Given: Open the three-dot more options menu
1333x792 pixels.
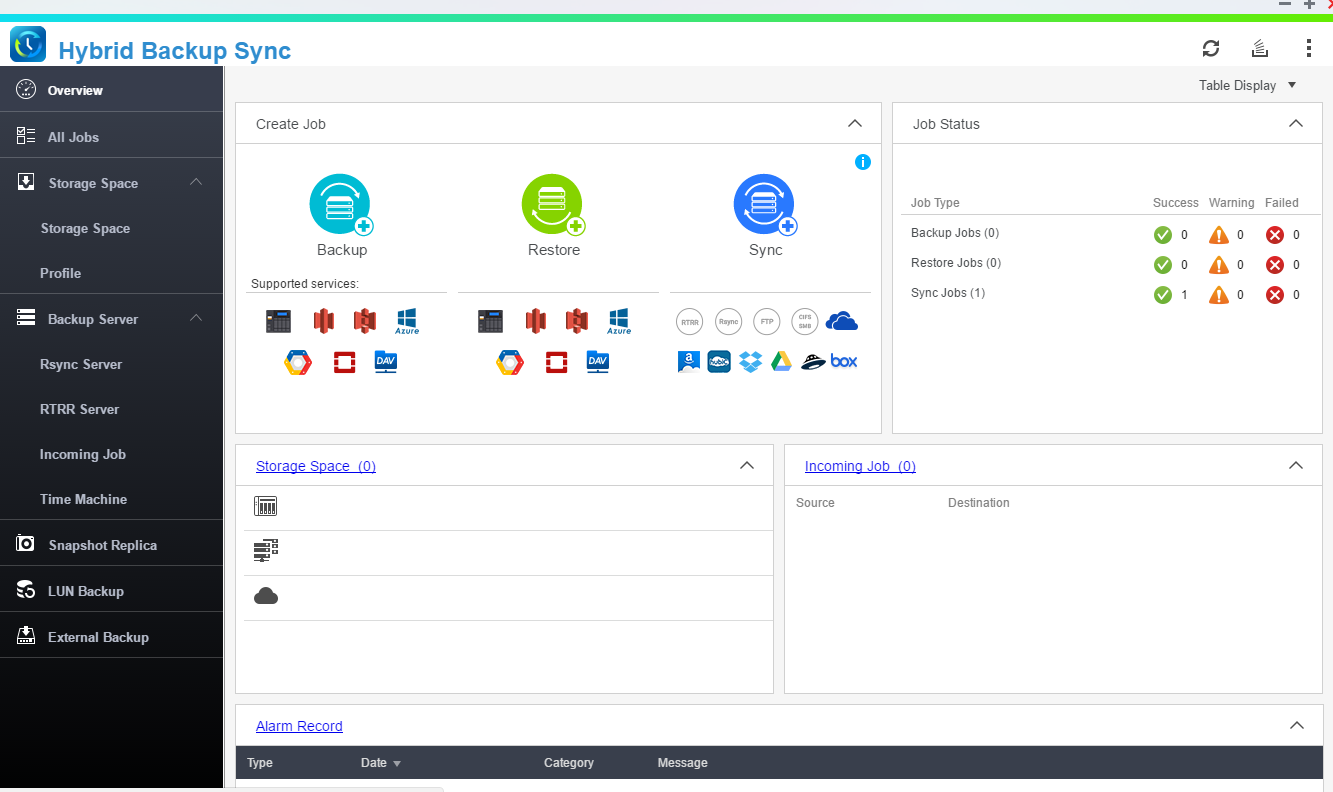Looking at the screenshot, I should click(x=1309, y=48).
